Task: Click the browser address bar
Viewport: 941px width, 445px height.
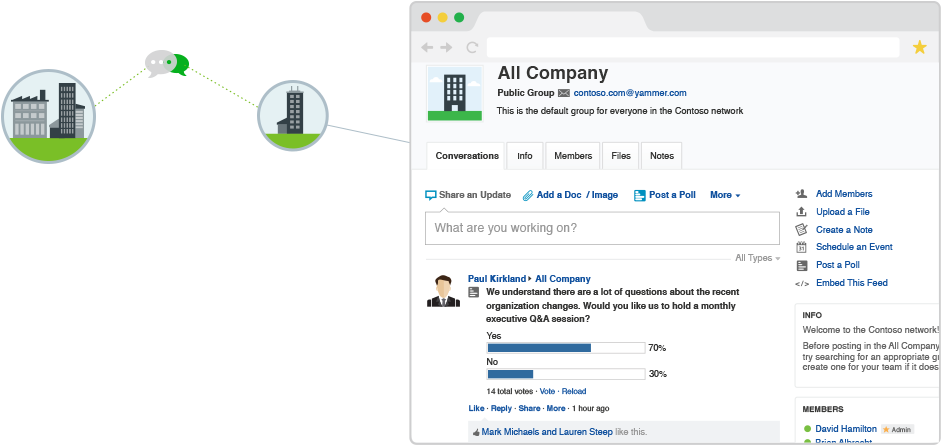Action: (693, 47)
